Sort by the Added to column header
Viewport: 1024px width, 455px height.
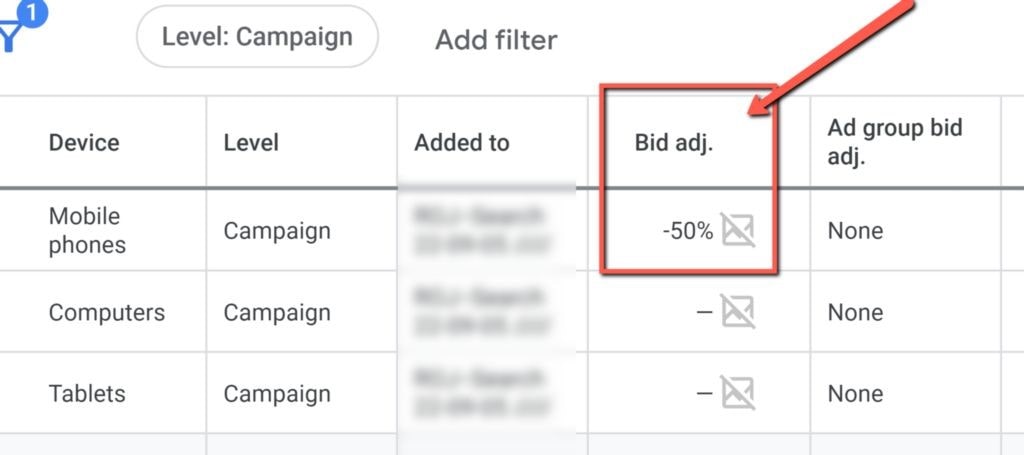coord(462,142)
